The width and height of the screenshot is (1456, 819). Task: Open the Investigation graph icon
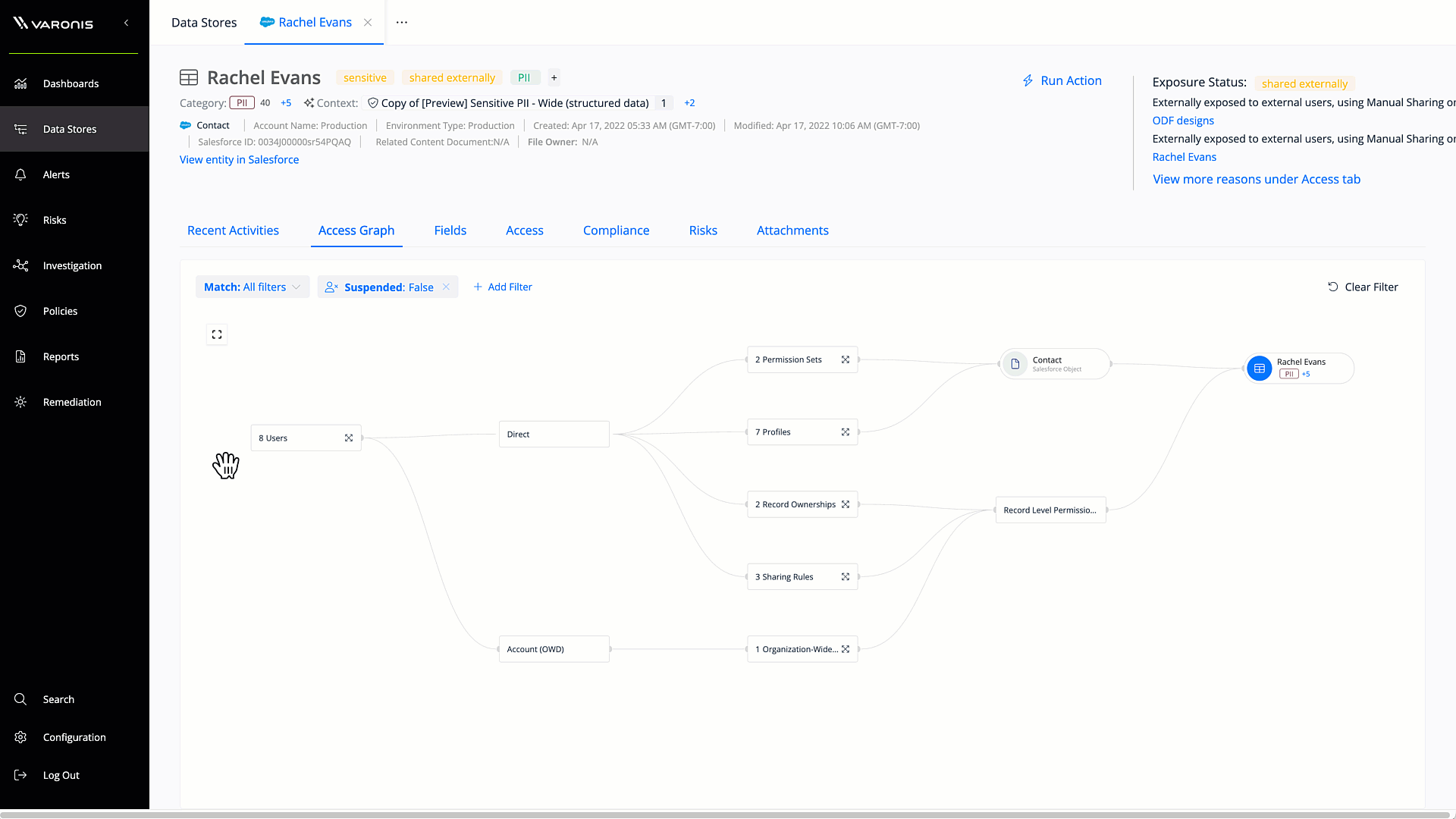[20, 265]
